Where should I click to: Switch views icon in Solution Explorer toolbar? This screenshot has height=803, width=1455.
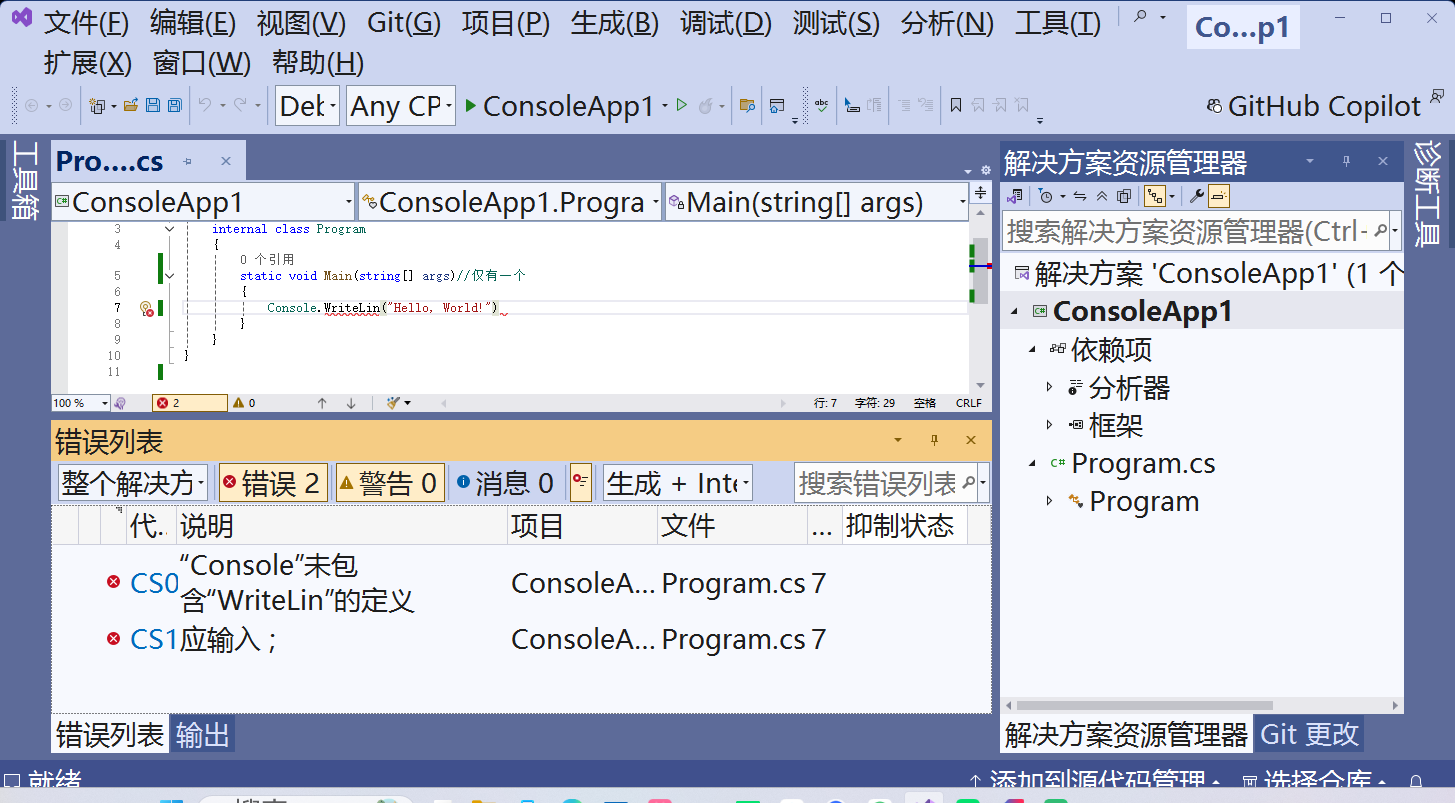[1016, 196]
